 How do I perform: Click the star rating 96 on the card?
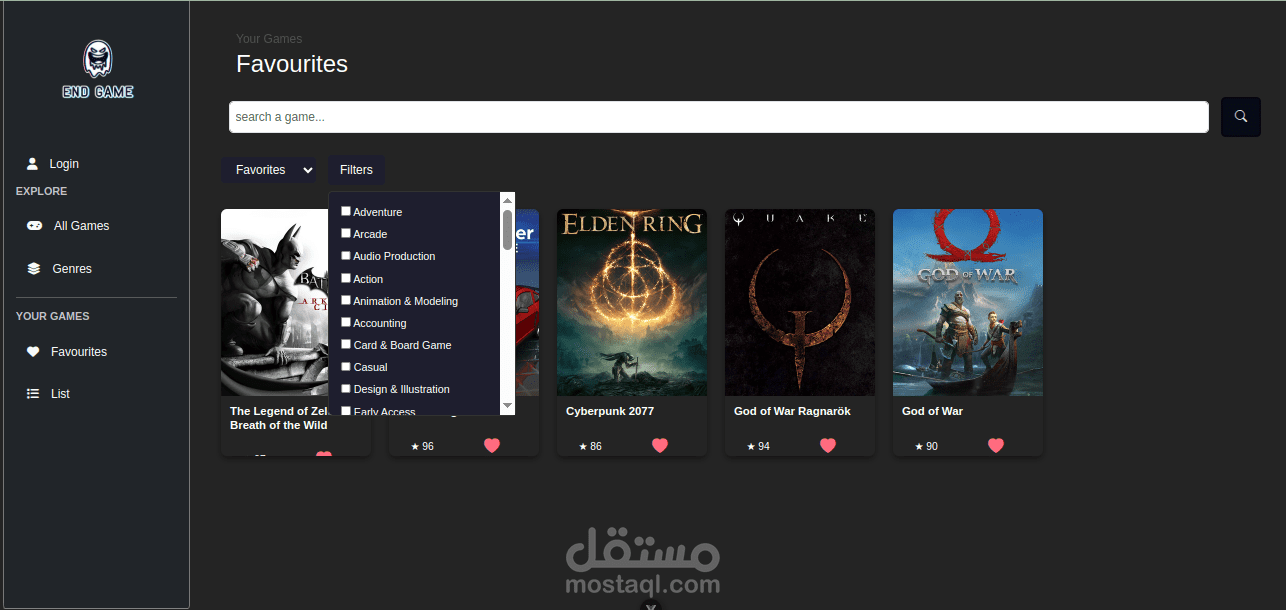[422, 446]
